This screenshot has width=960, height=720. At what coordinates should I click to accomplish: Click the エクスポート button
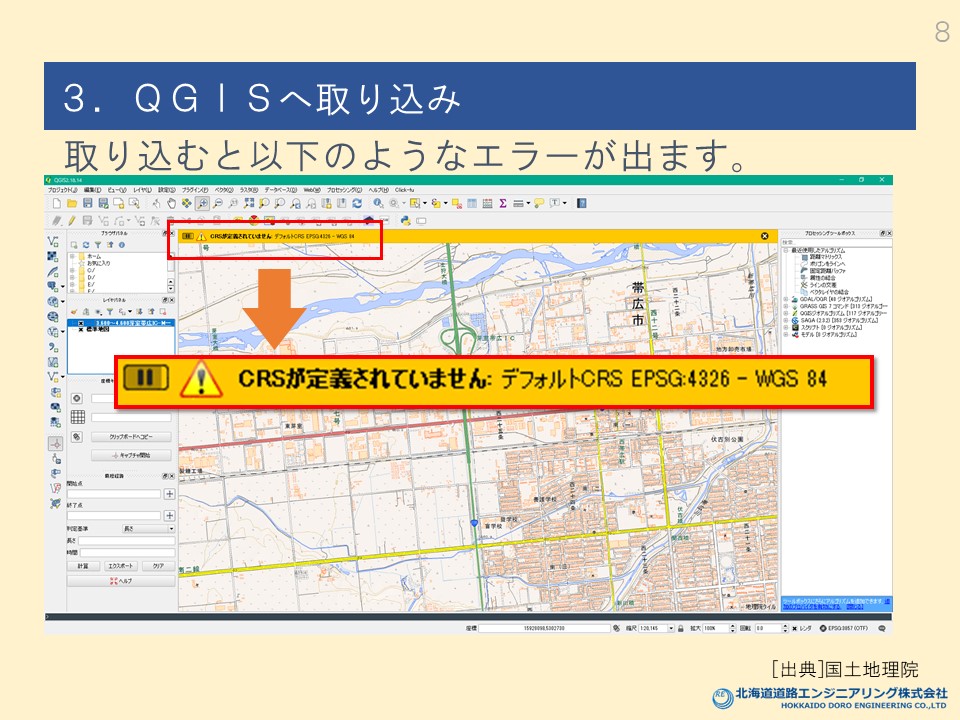tap(121, 566)
